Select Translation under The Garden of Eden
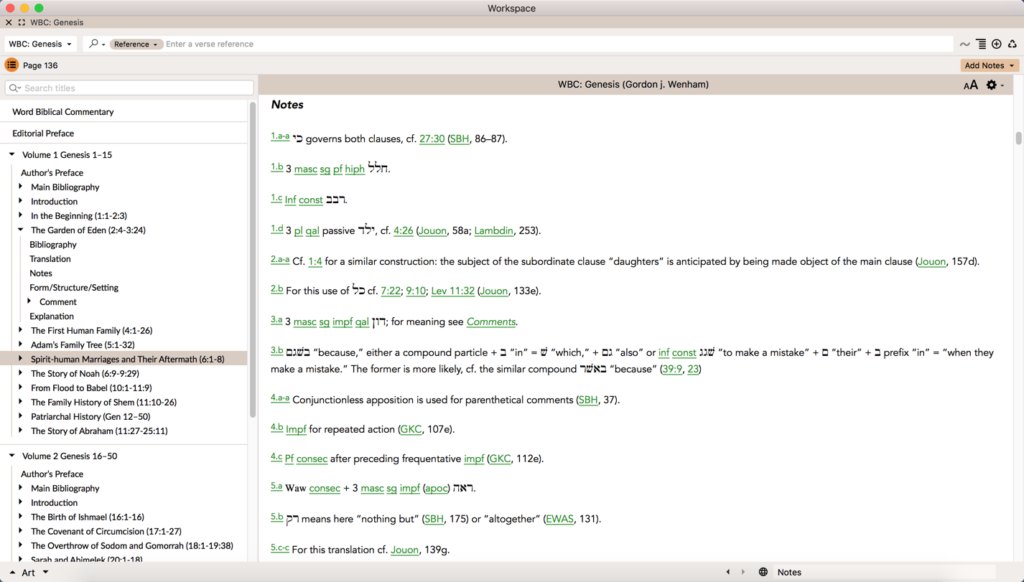Screen dimensions: 1024x582 (50, 259)
